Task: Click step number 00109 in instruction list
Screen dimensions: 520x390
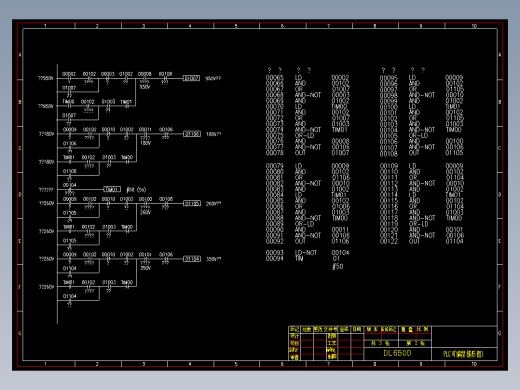Action: click(388, 166)
